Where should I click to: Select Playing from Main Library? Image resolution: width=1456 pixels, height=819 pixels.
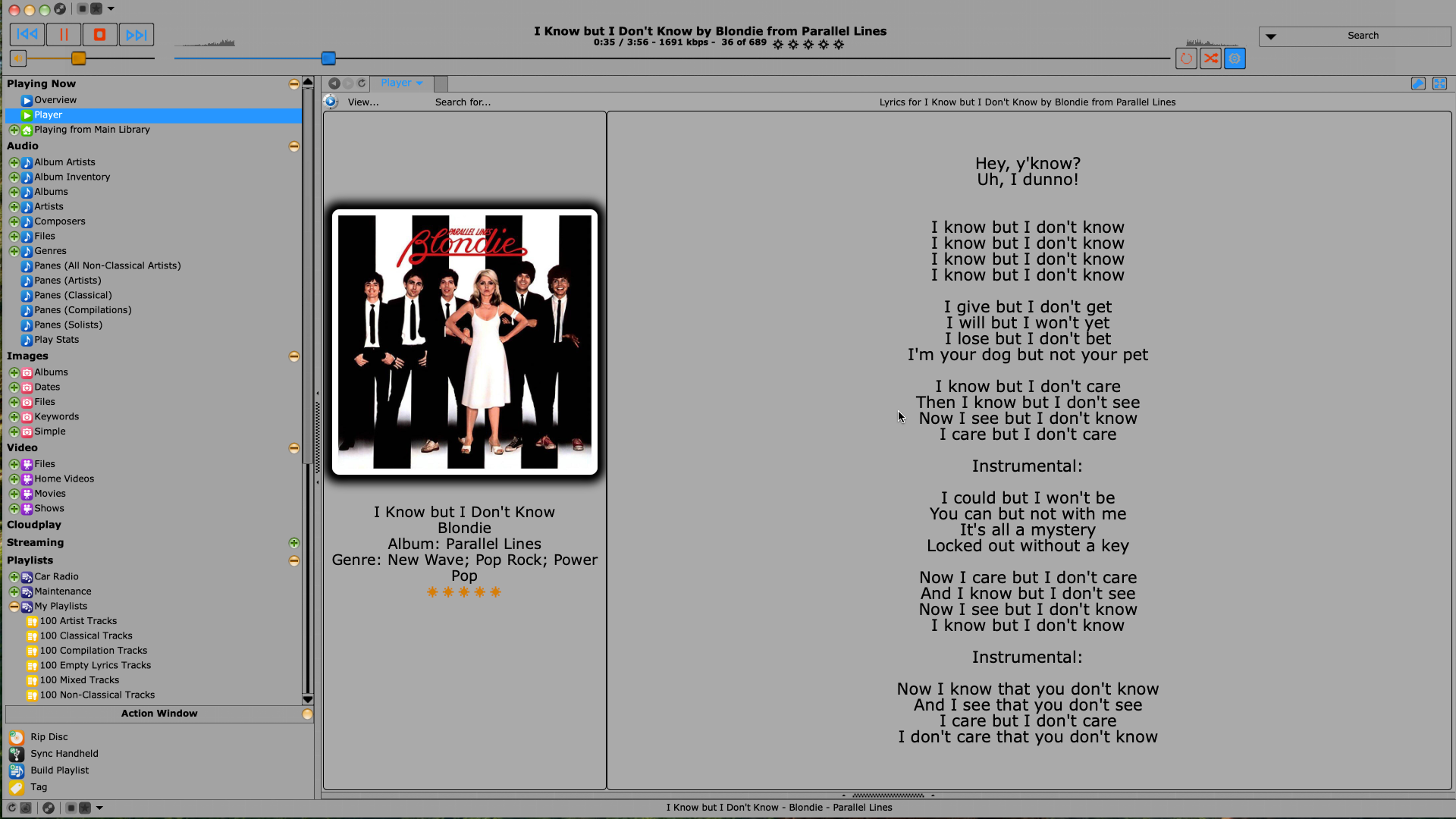(x=92, y=130)
